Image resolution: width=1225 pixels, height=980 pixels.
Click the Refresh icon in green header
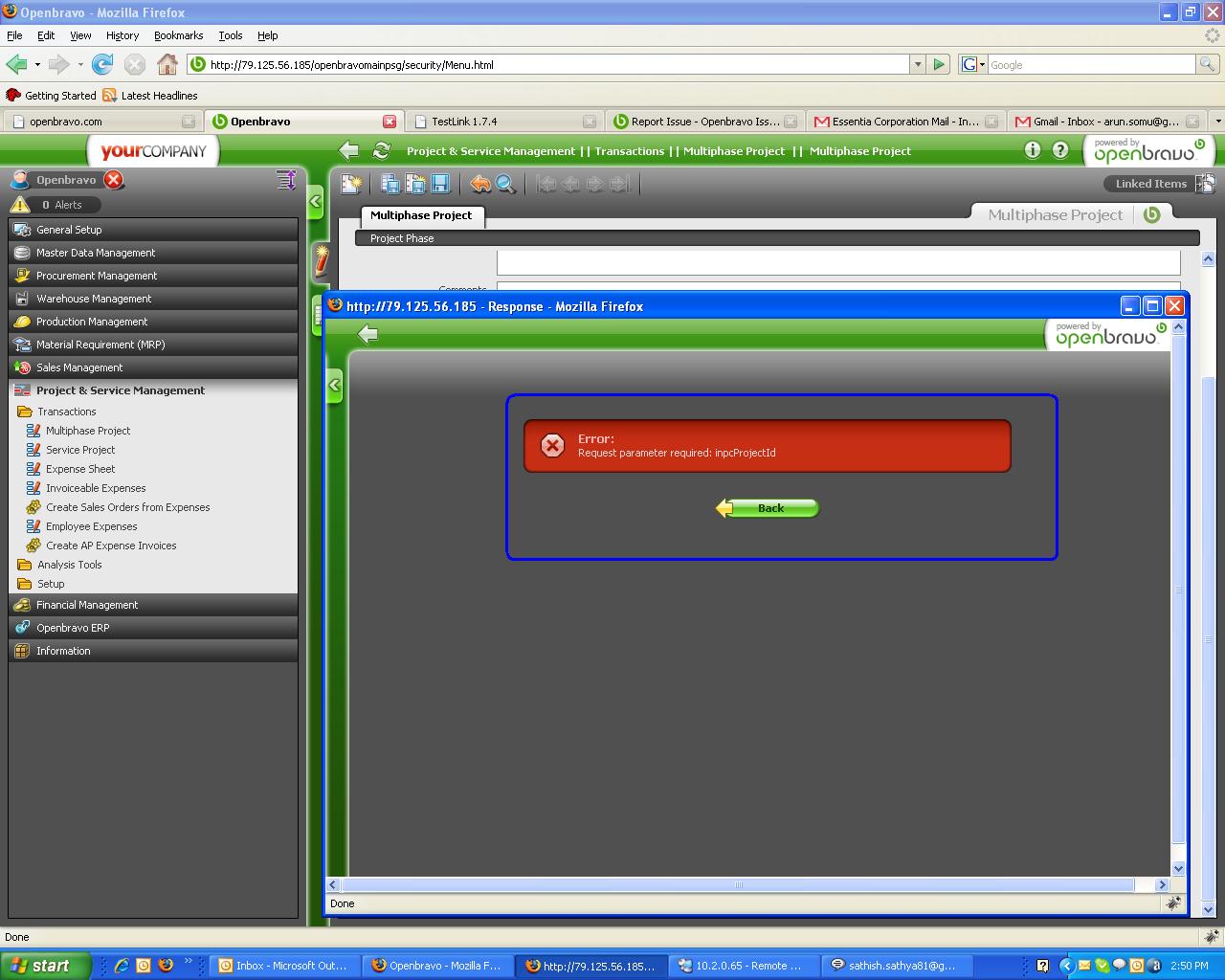point(381,151)
